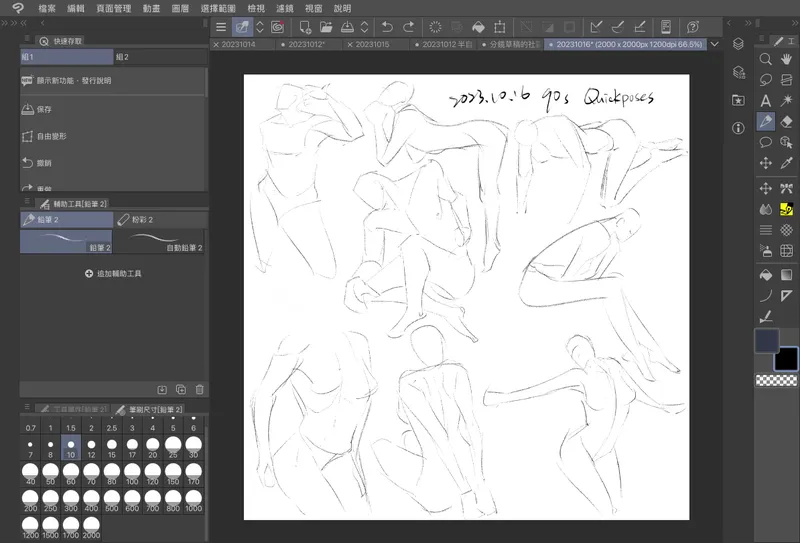Pick the eraser tool

coord(787,121)
